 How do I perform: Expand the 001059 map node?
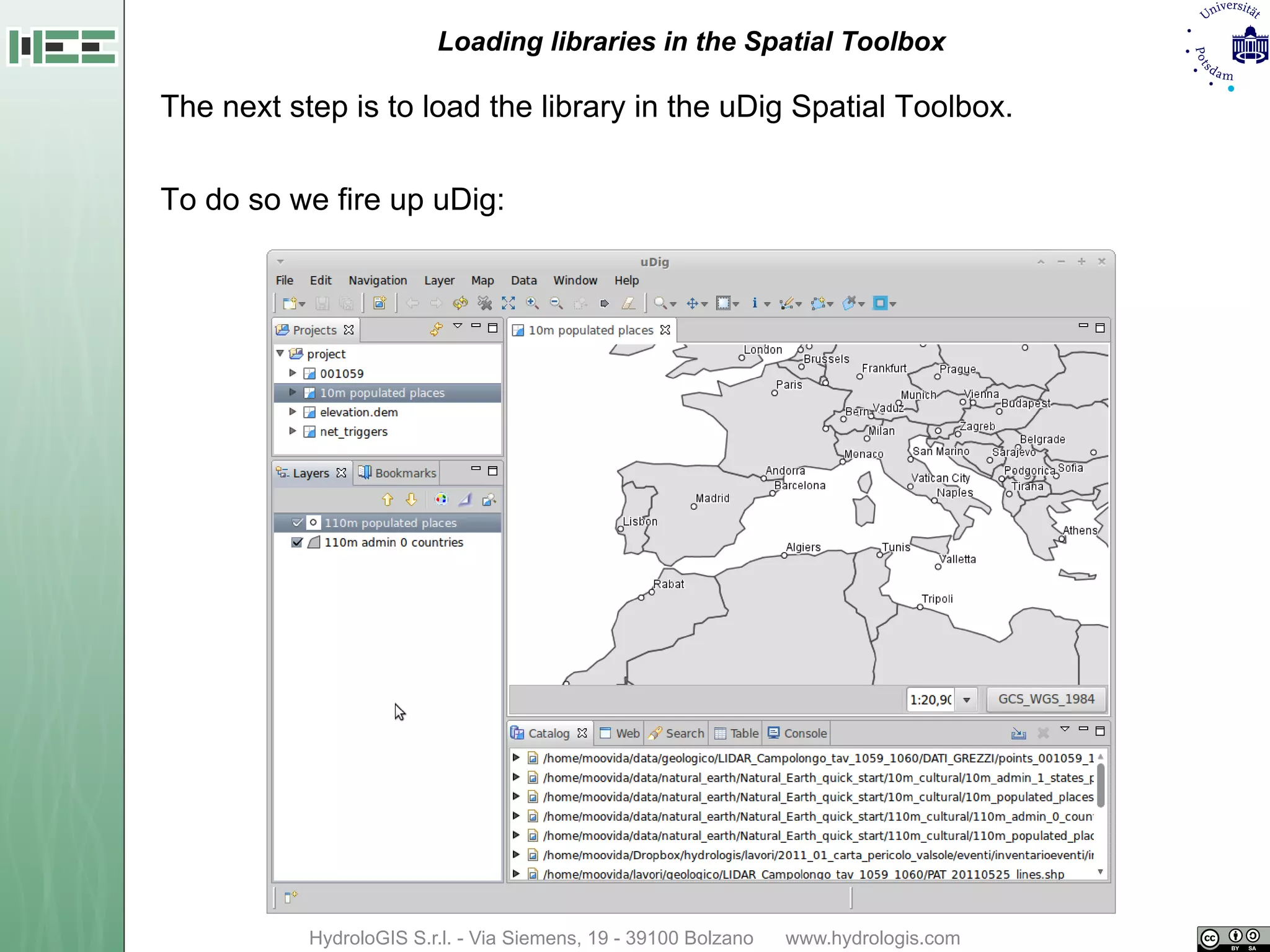[x=293, y=373]
